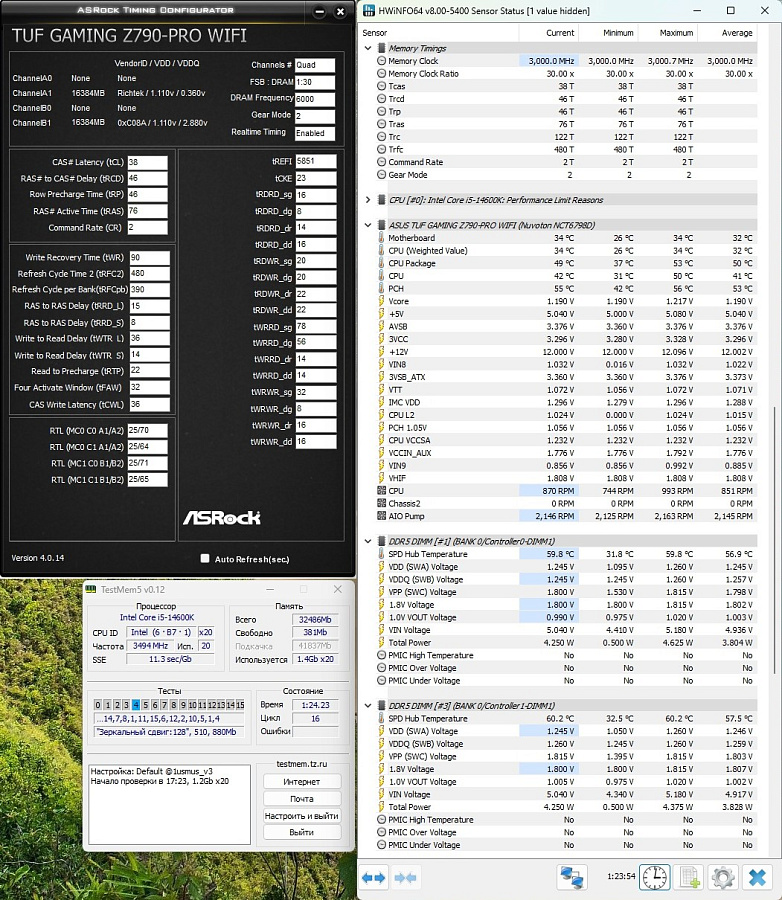
Task: Click HWiNFO64 title bar app icon
Action: point(369,10)
